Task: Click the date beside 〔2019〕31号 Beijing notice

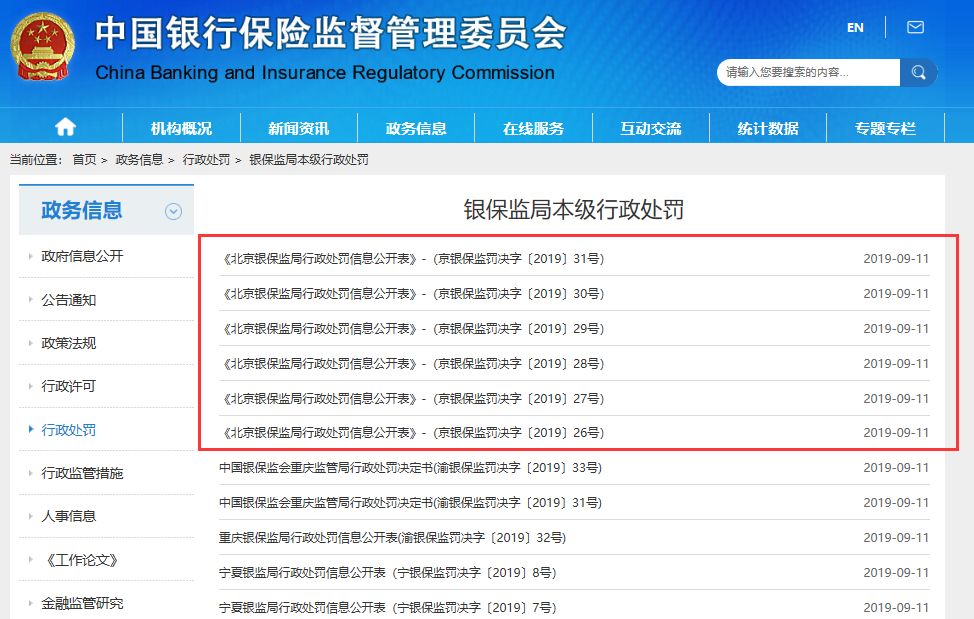Action: click(896, 259)
